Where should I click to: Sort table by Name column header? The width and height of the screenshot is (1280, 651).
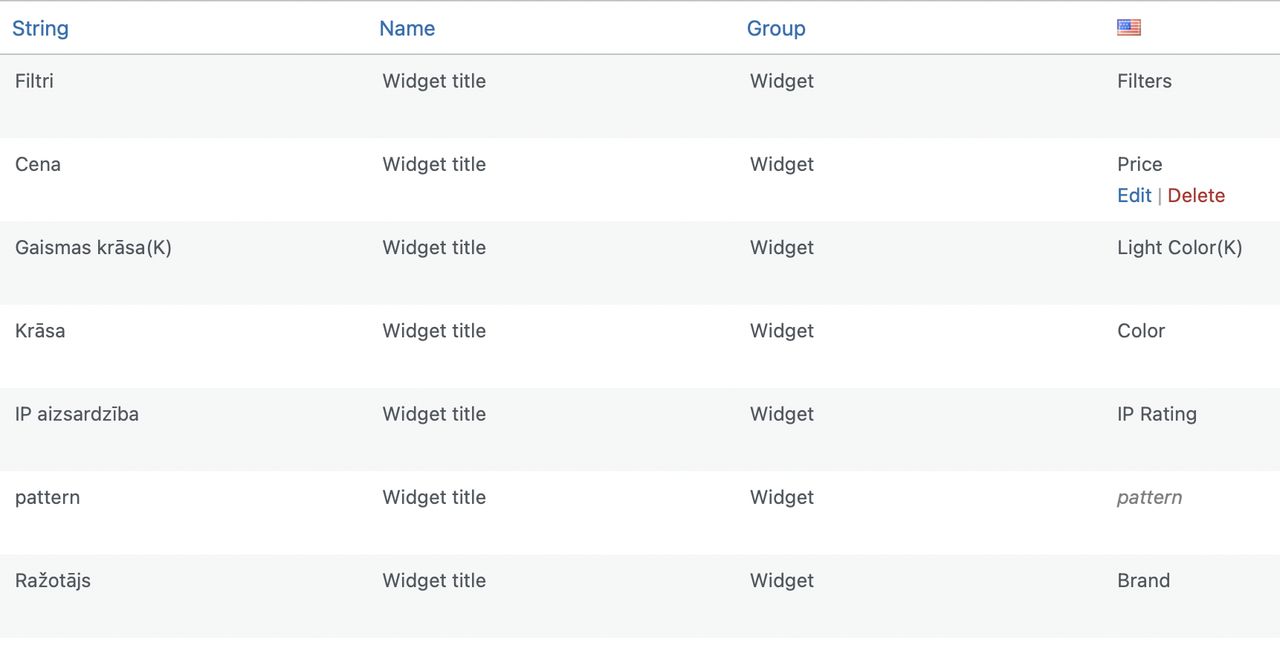pos(407,28)
